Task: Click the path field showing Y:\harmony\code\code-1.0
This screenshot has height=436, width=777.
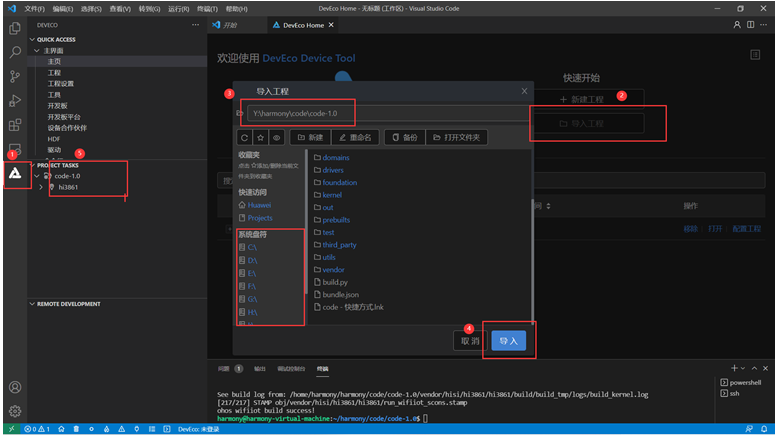Action: (387, 113)
